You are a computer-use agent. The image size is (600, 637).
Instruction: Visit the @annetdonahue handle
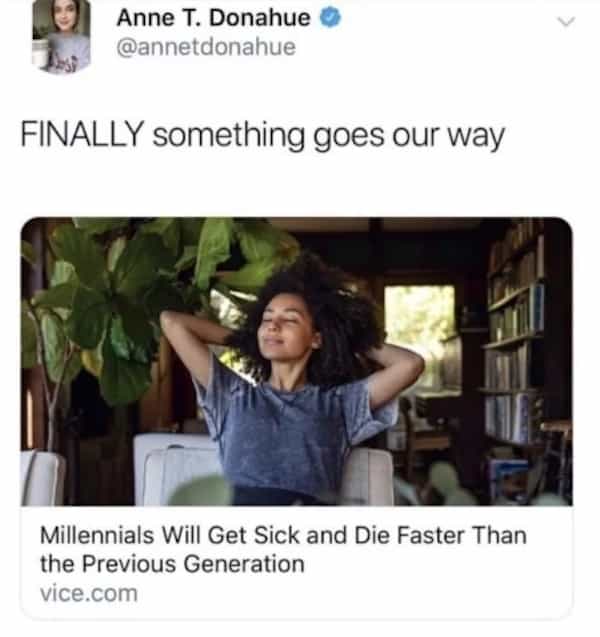coord(206,47)
